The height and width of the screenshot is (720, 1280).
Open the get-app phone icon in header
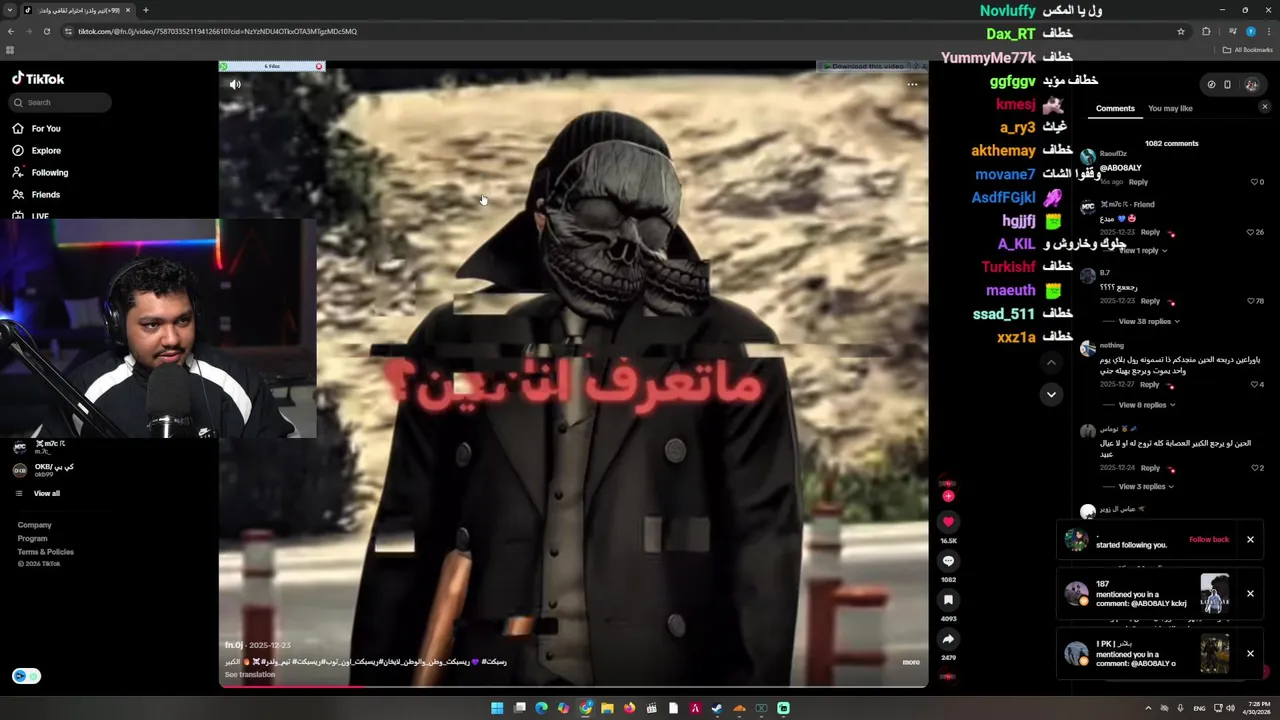pos(1227,85)
